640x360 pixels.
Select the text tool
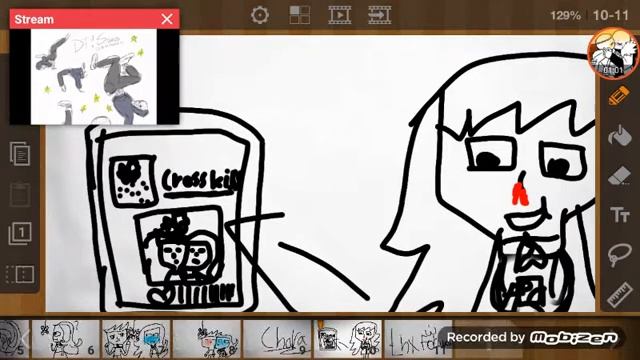pos(620,215)
